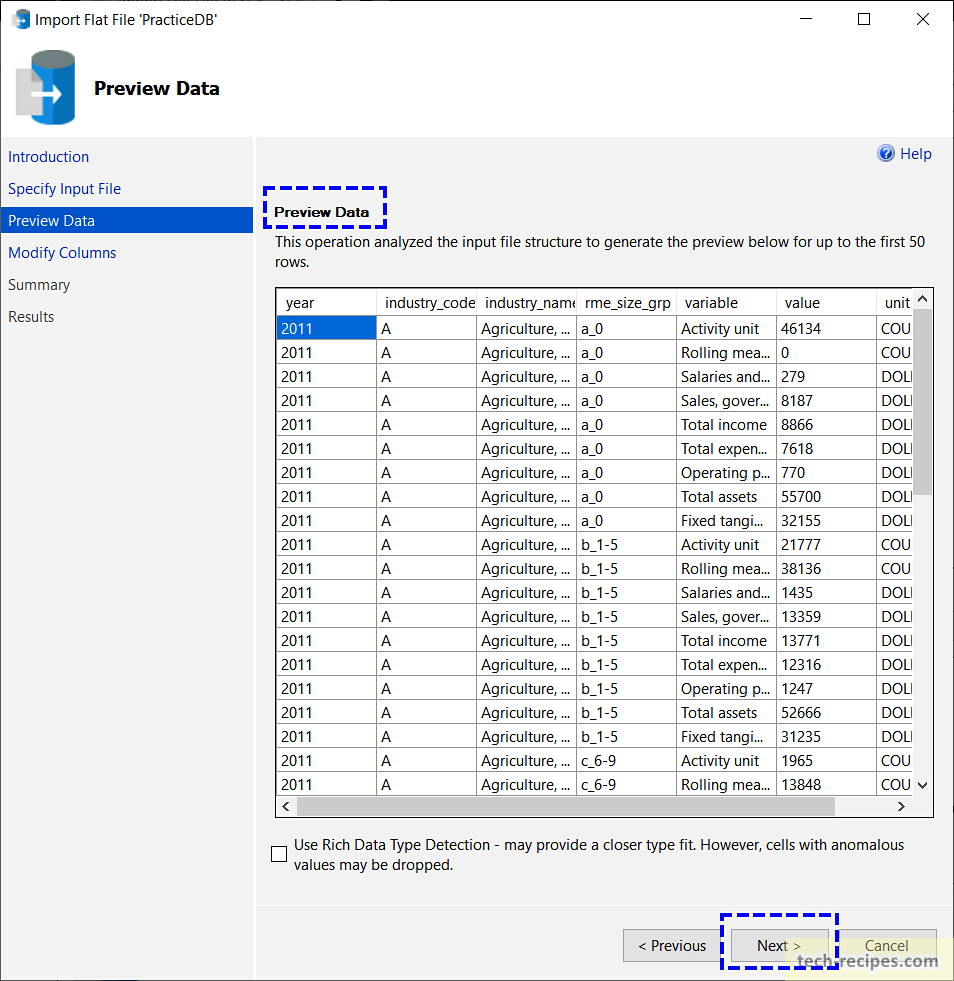Cancel the import wizard
The width and height of the screenshot is (954, 981).
[886, 945]
